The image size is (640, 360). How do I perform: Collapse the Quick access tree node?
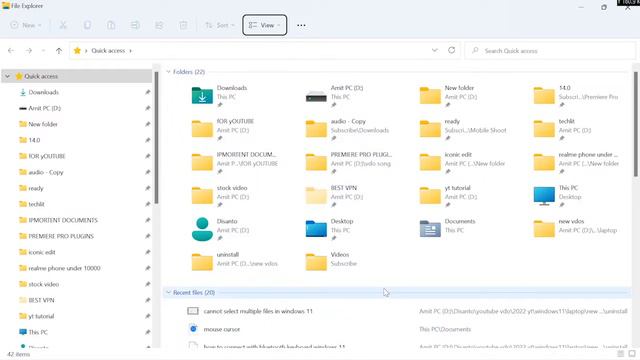point(7,76)
